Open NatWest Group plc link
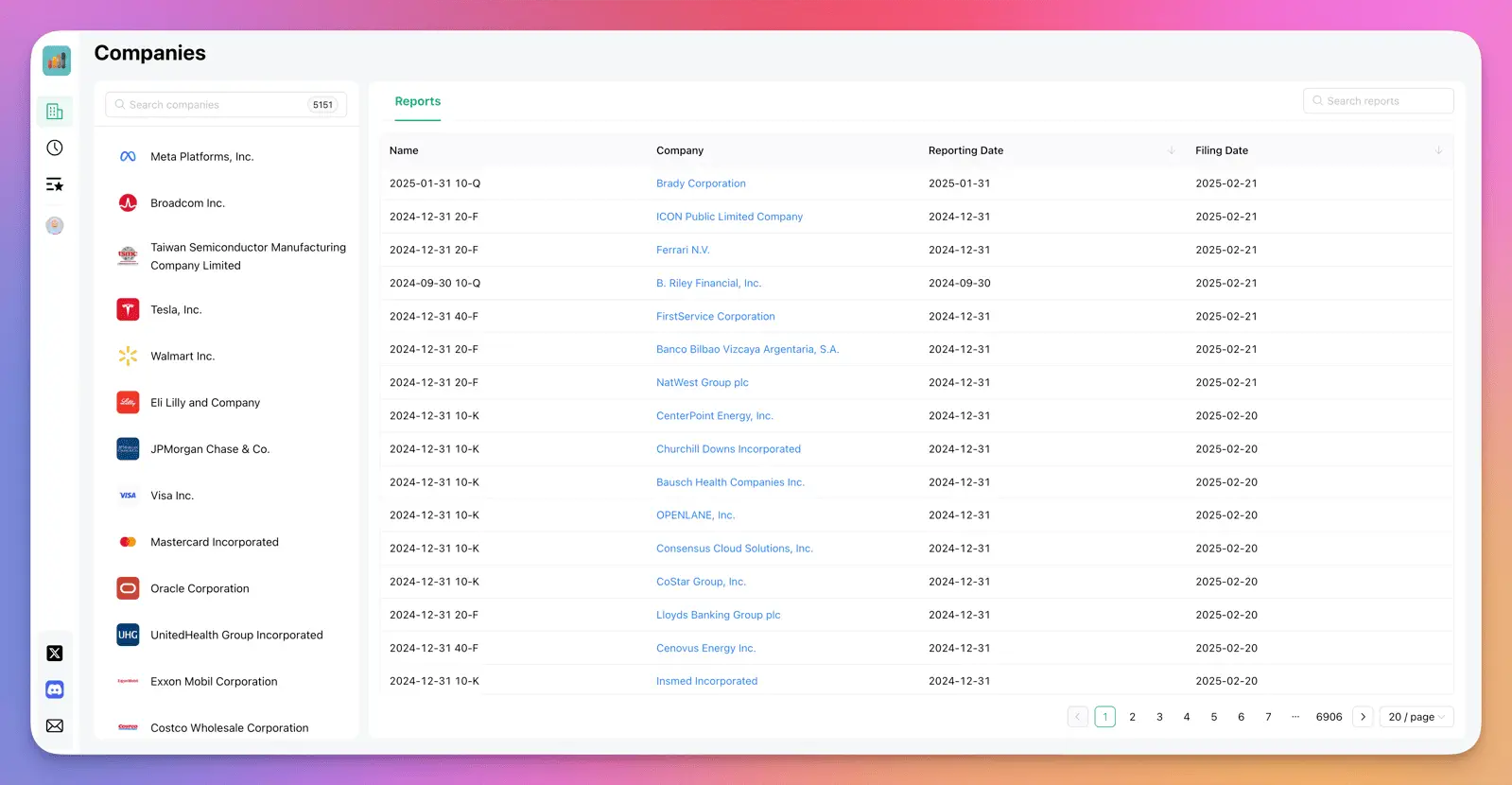Viewport: 1512px width, 785px height. pyautogui.click(x=702, y=382)
